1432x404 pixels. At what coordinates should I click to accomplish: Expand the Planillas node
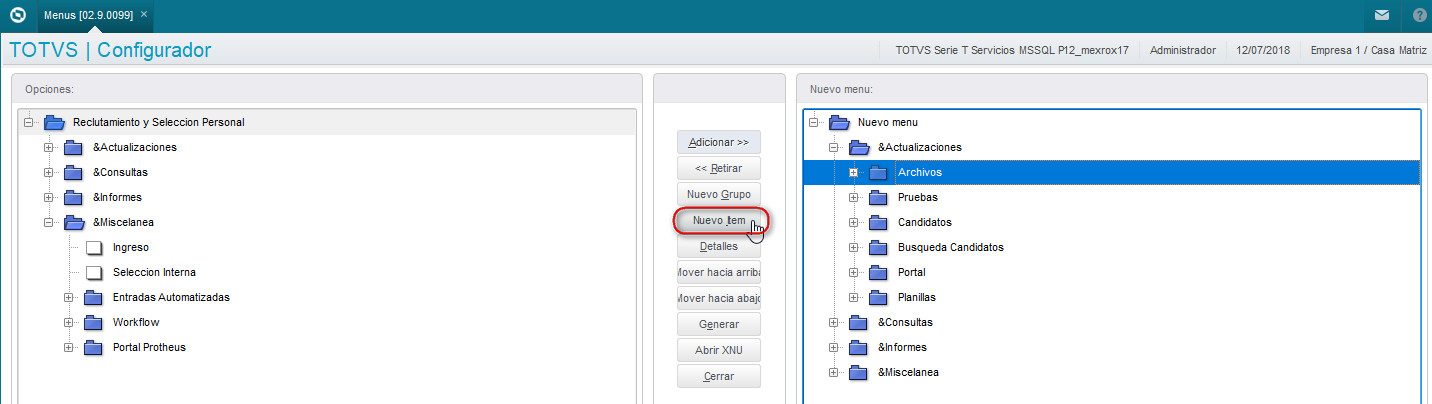854,297
